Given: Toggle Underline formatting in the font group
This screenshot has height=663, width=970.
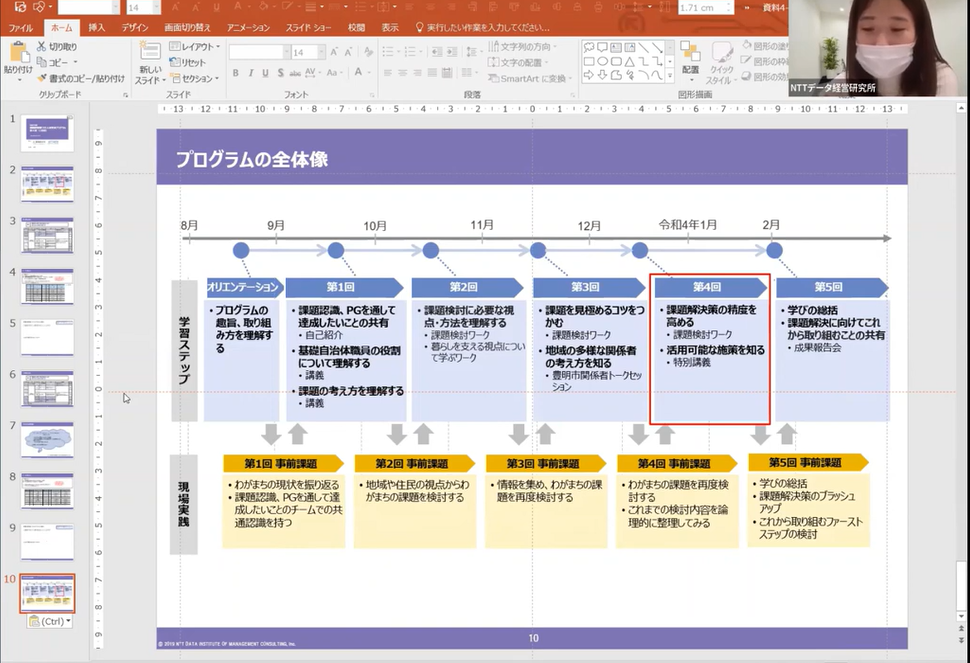Looking at the screenshot, I should (264, 73).
